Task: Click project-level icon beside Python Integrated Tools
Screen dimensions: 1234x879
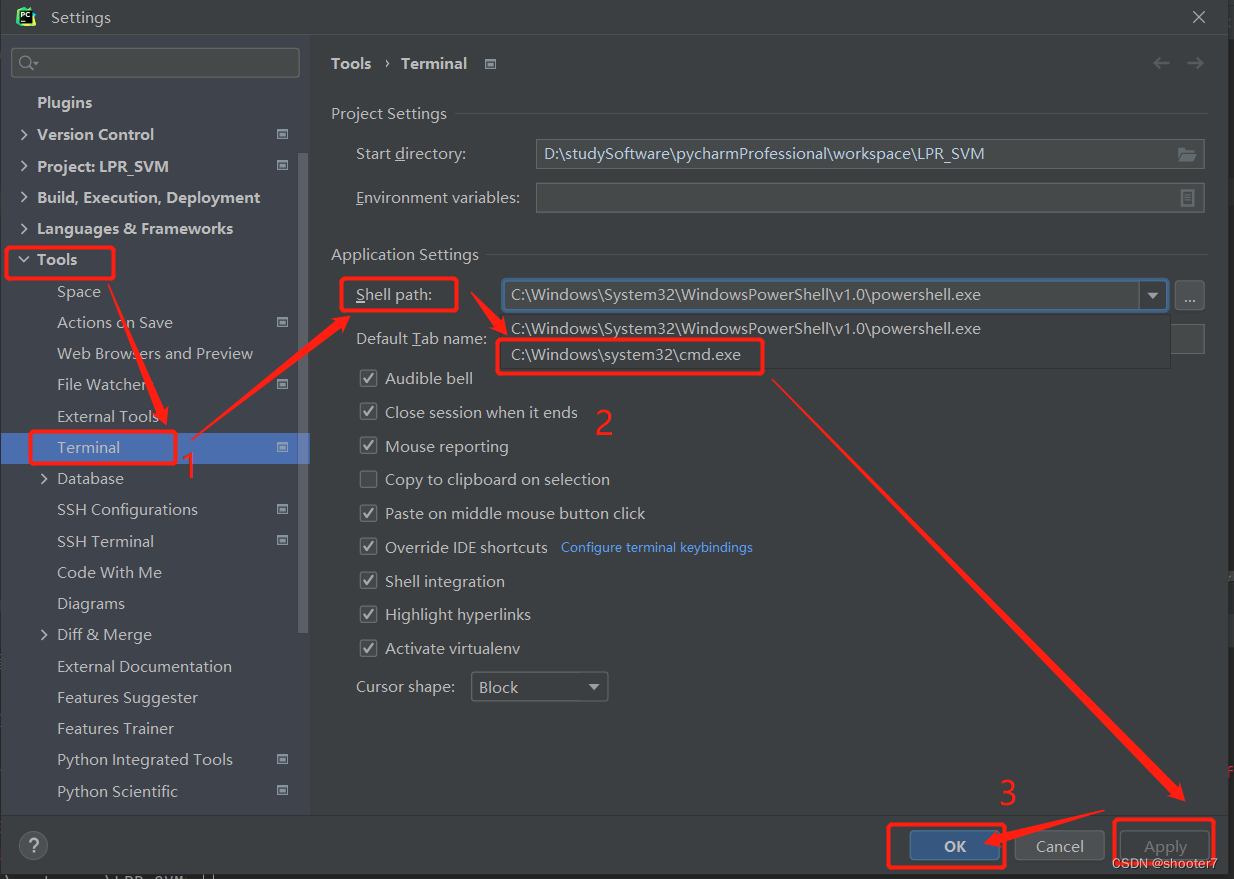Action: click(x=283, y=760)
